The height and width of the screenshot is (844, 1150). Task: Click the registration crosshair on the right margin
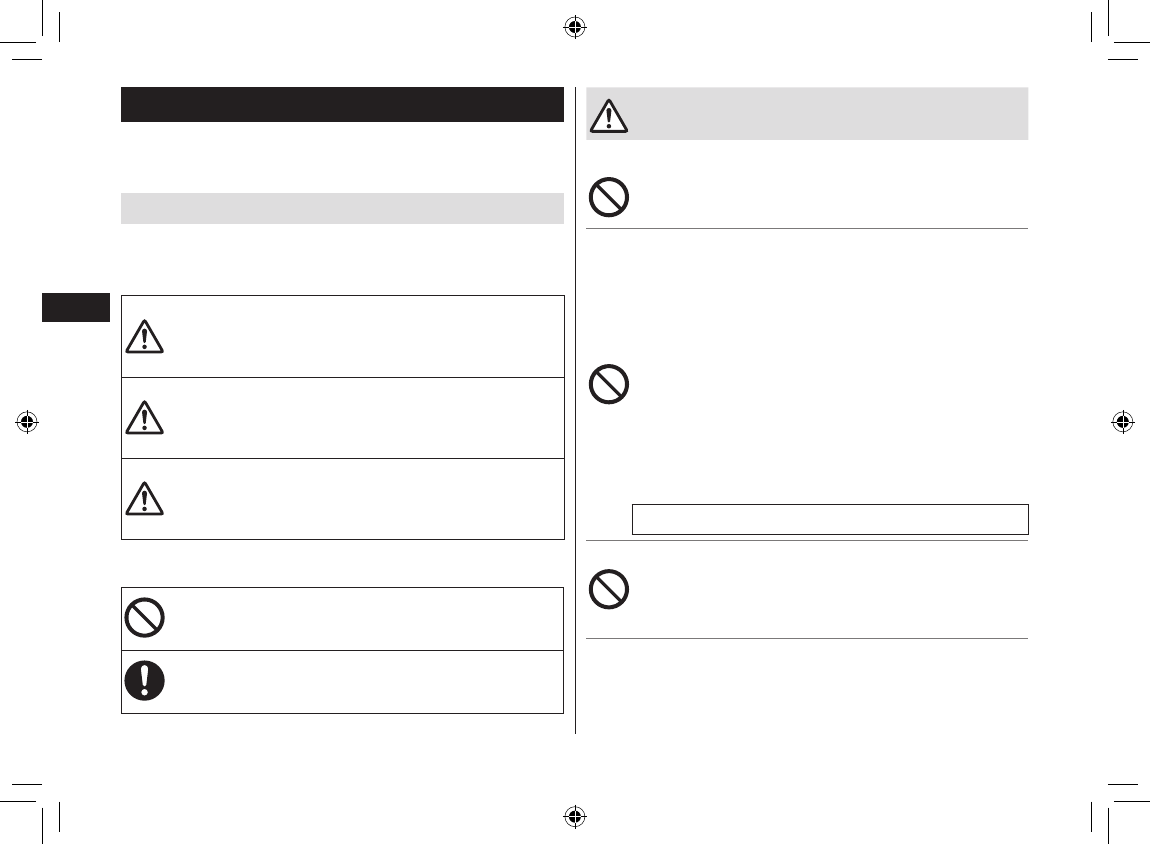coord(1122,422)
